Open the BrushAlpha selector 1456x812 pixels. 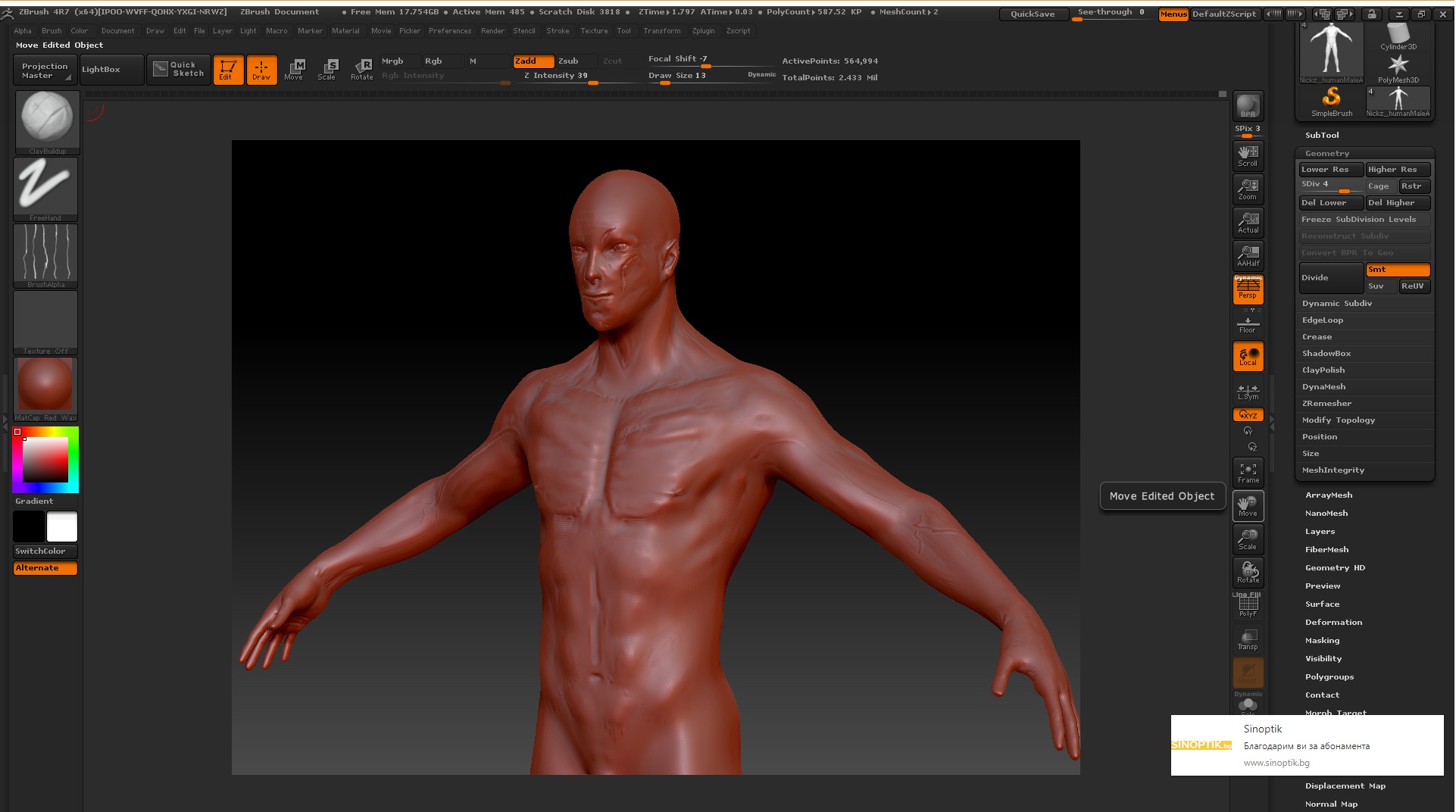(46, 256)
